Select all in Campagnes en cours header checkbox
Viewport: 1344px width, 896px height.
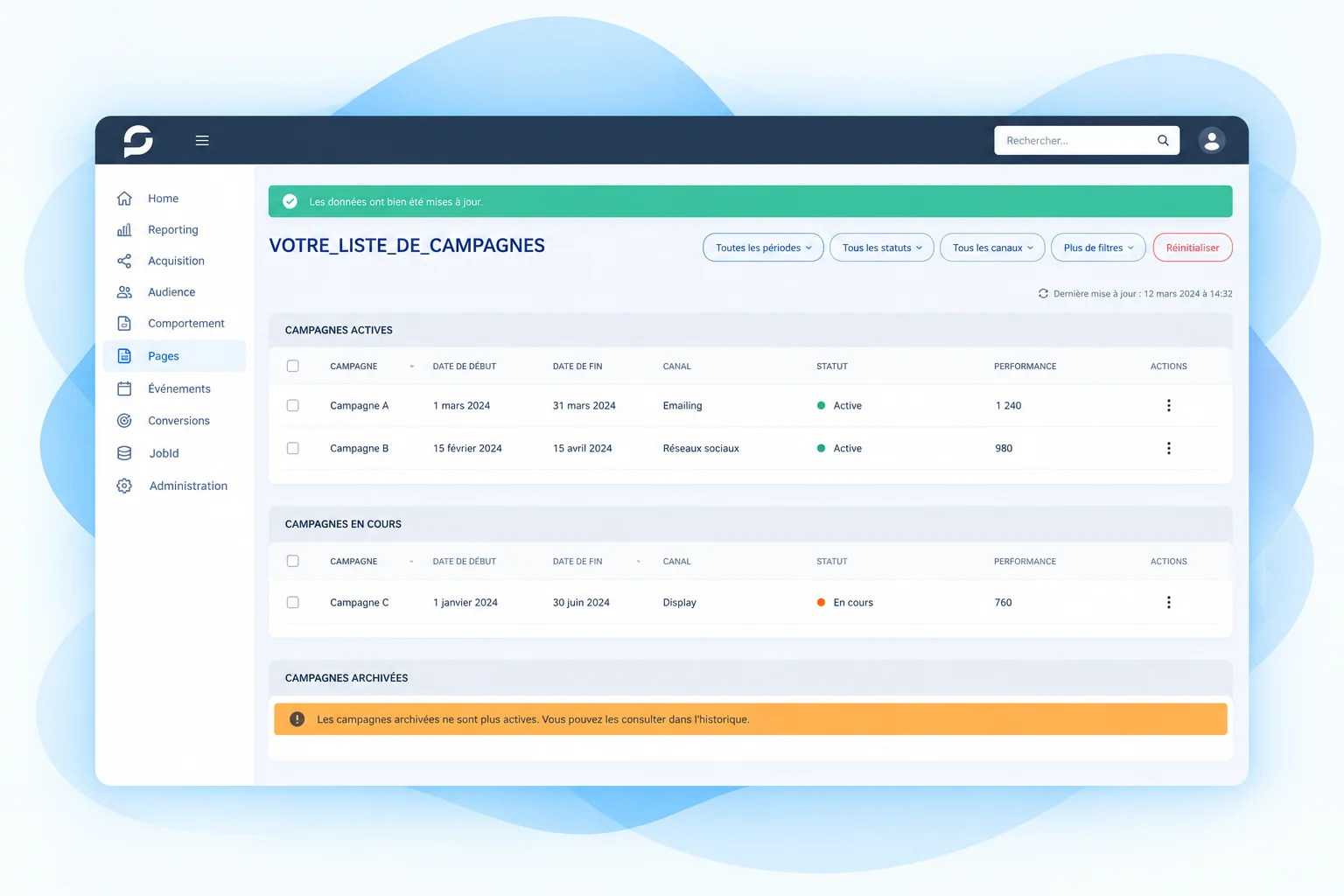click(293, 561)
